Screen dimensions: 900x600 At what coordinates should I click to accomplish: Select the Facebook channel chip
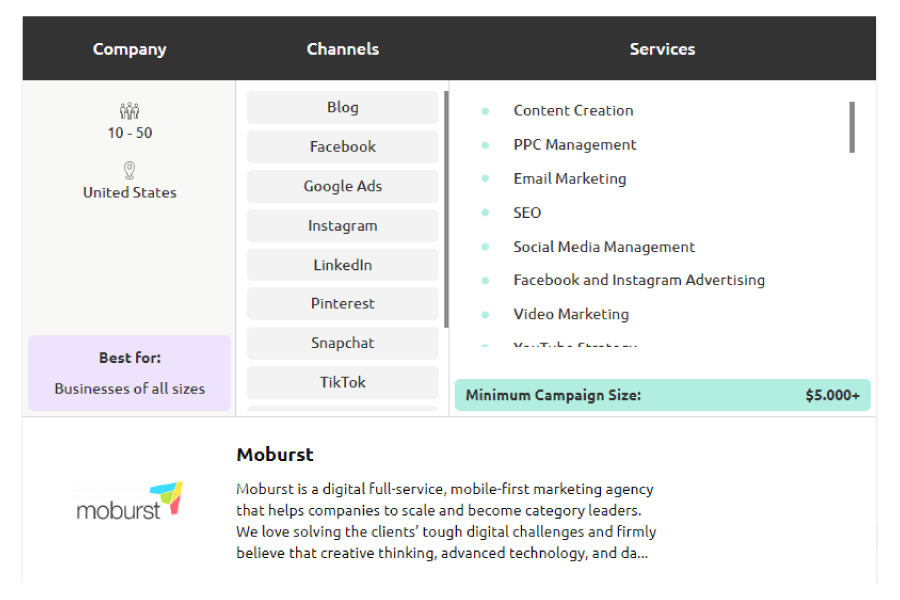(x=343, y=147)
